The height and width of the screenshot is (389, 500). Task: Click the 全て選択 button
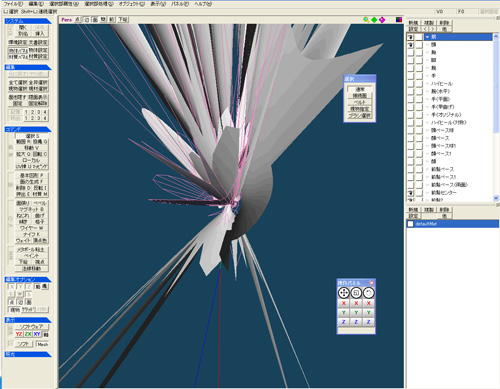(18, 82)
